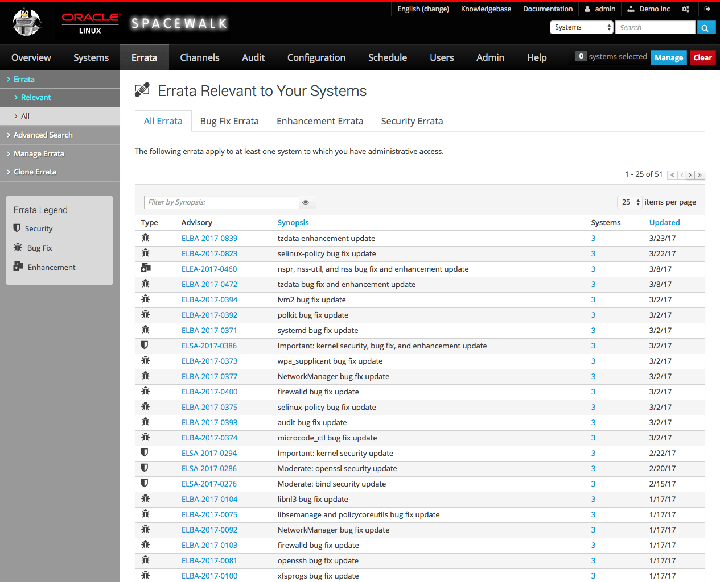The image size is (720, 582).
Task: Go to previous page of errata list
Action: click(x=681, y=175)
